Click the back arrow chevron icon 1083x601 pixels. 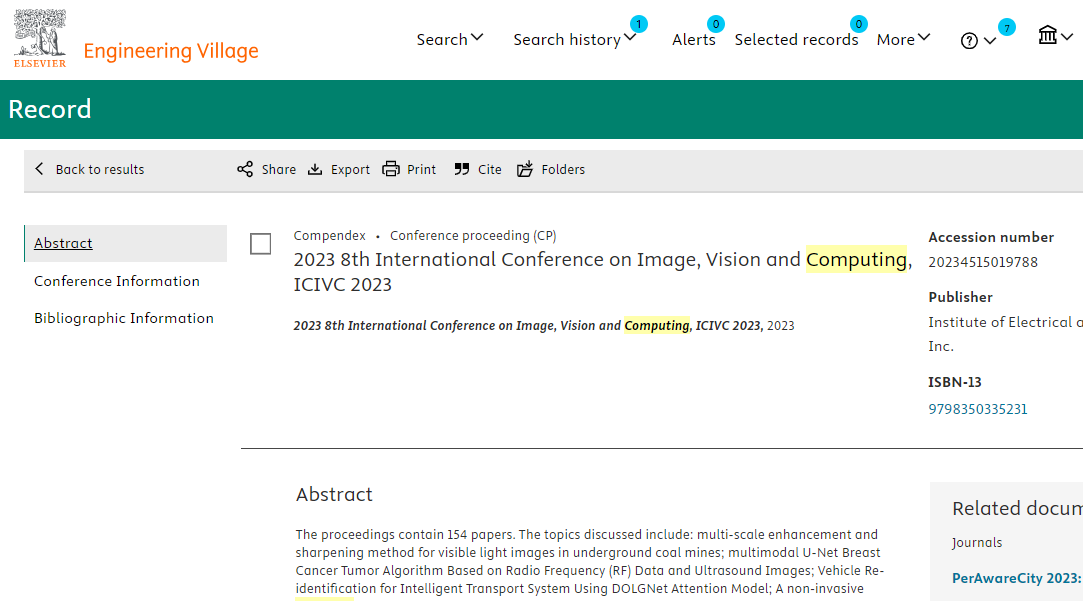coord(39,169)
